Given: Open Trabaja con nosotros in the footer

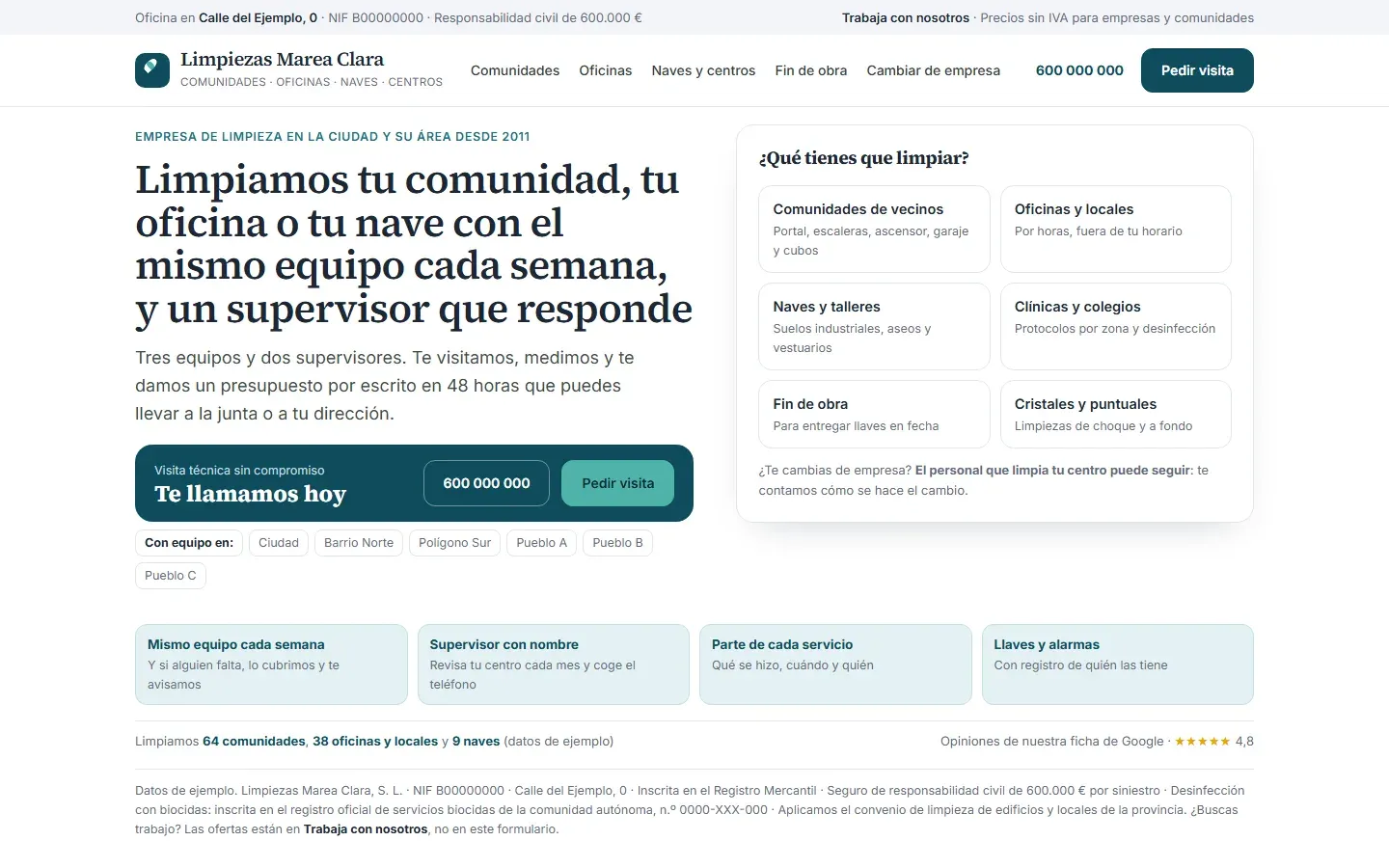Looking at the screenshot, I should [366, 829].
